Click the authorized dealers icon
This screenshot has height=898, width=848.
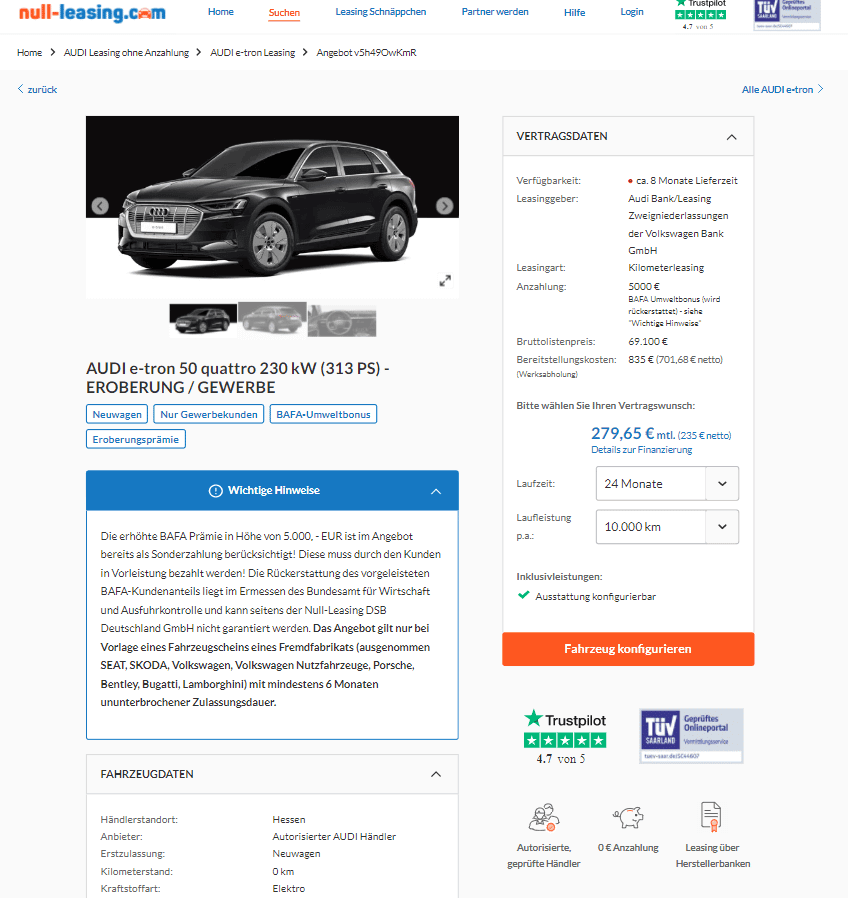[543, 817]
